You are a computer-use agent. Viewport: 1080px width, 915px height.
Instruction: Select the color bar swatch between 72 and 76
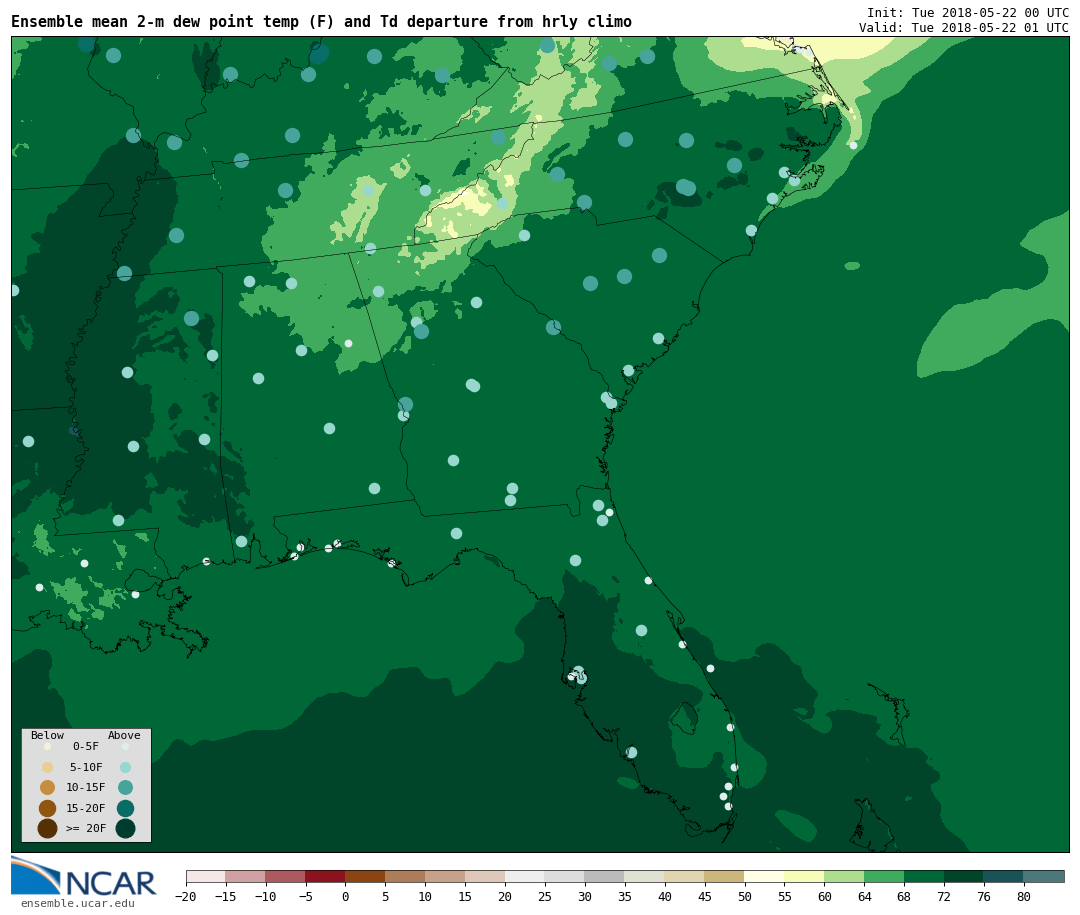(x=963, y=877)
